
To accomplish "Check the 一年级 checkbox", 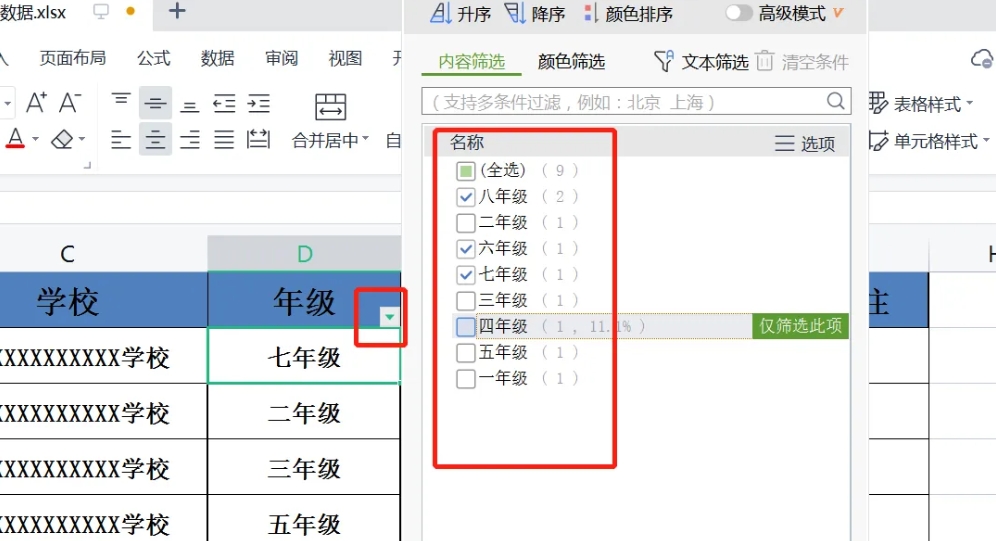I will click(466, 378).
